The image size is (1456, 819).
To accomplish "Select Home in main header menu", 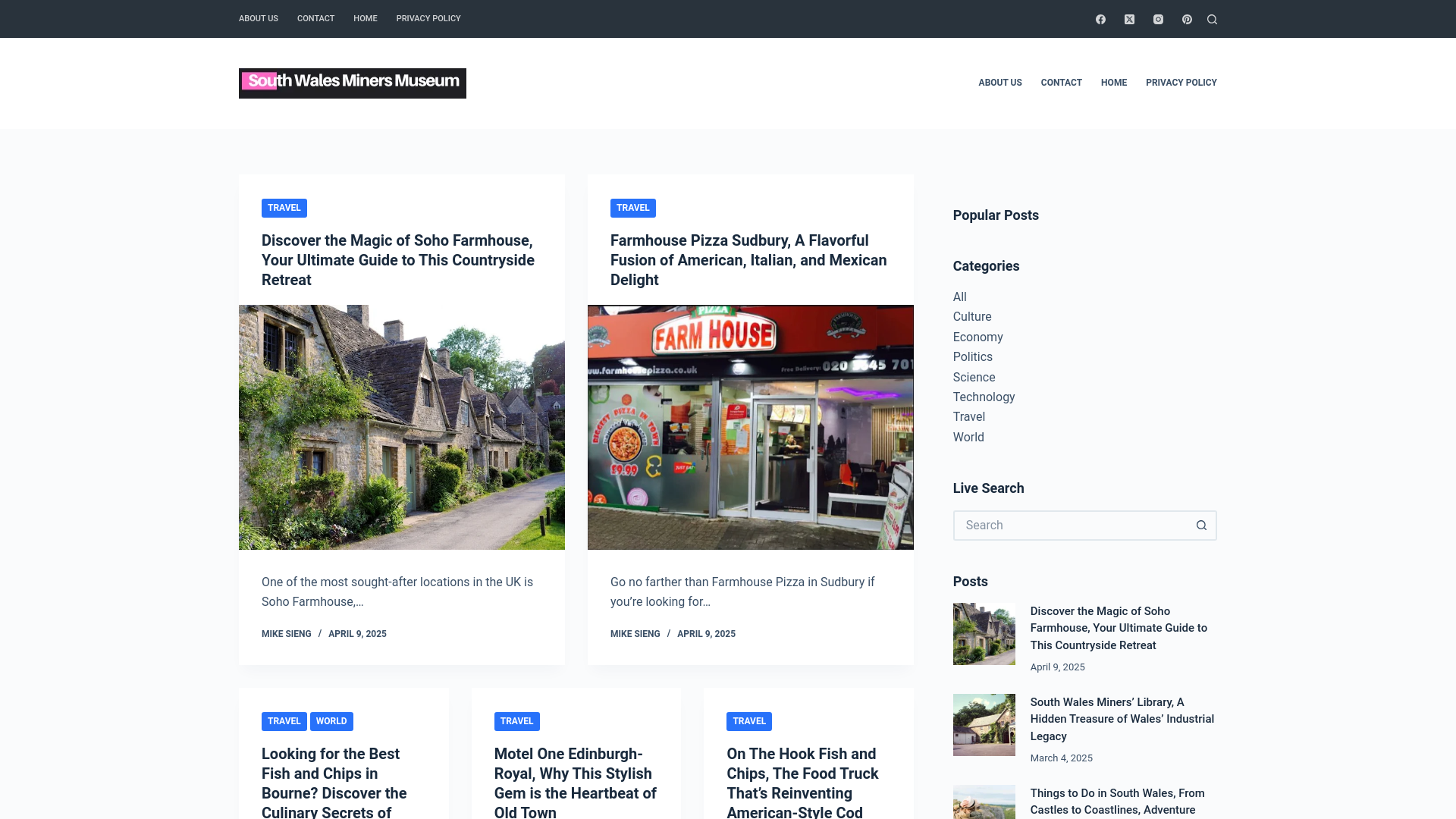I will point(1114,83).
